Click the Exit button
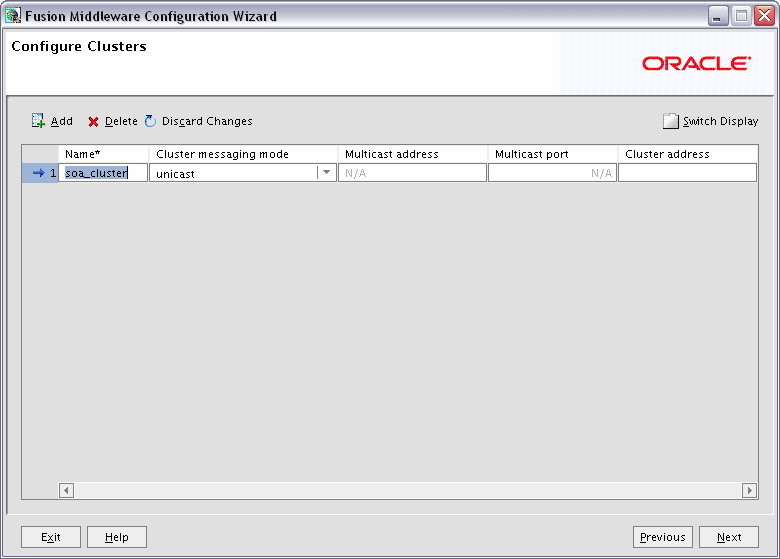780x559 pixels. [x=51, y=537]
